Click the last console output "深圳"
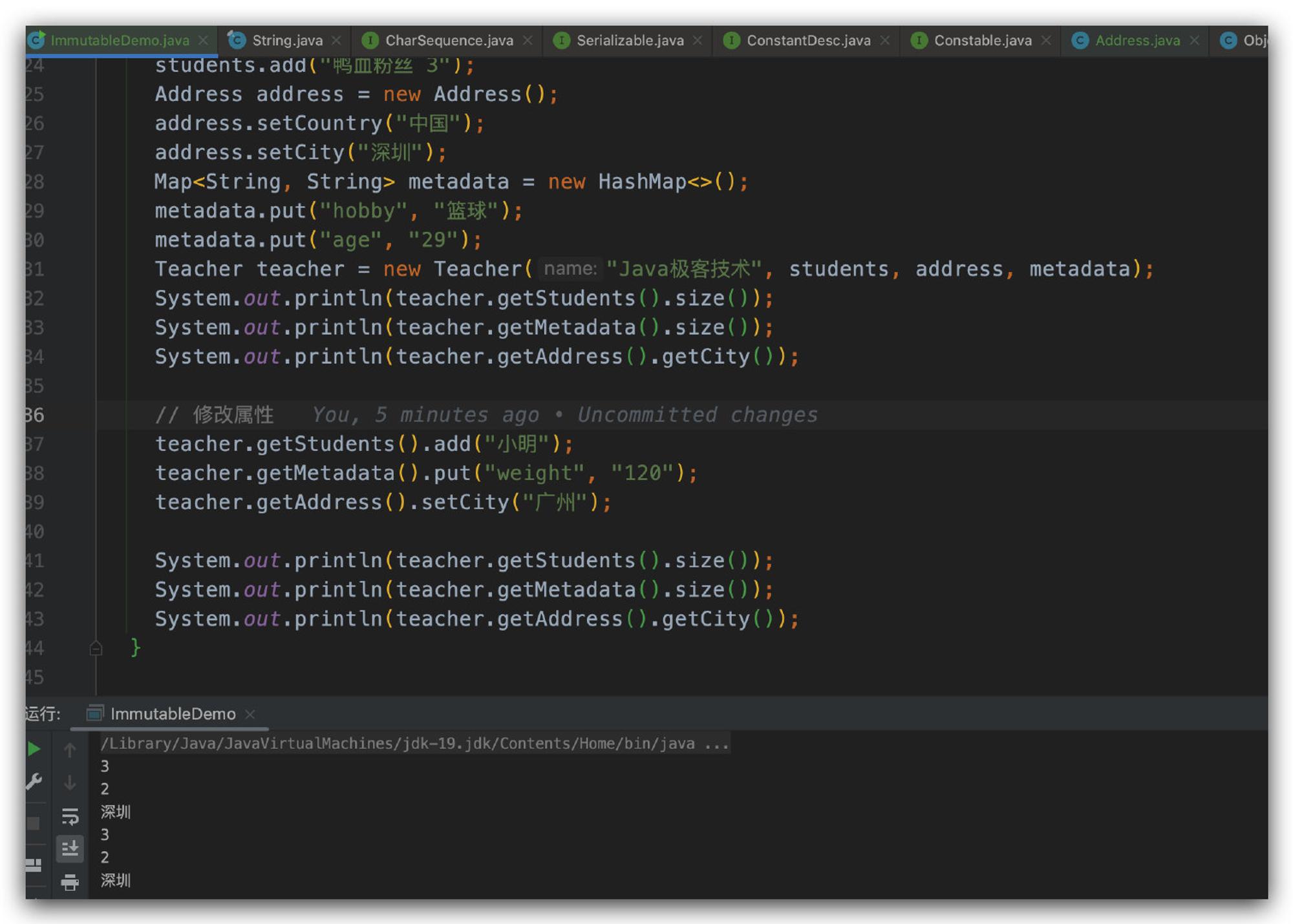This screenshot has width=1293, height=924. pos(116,880)
